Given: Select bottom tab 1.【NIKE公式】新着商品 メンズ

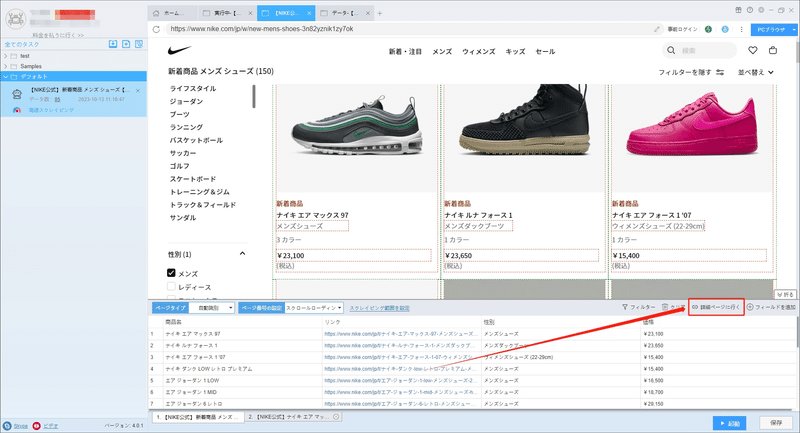Looking at the screenshot, I should 198,417.
